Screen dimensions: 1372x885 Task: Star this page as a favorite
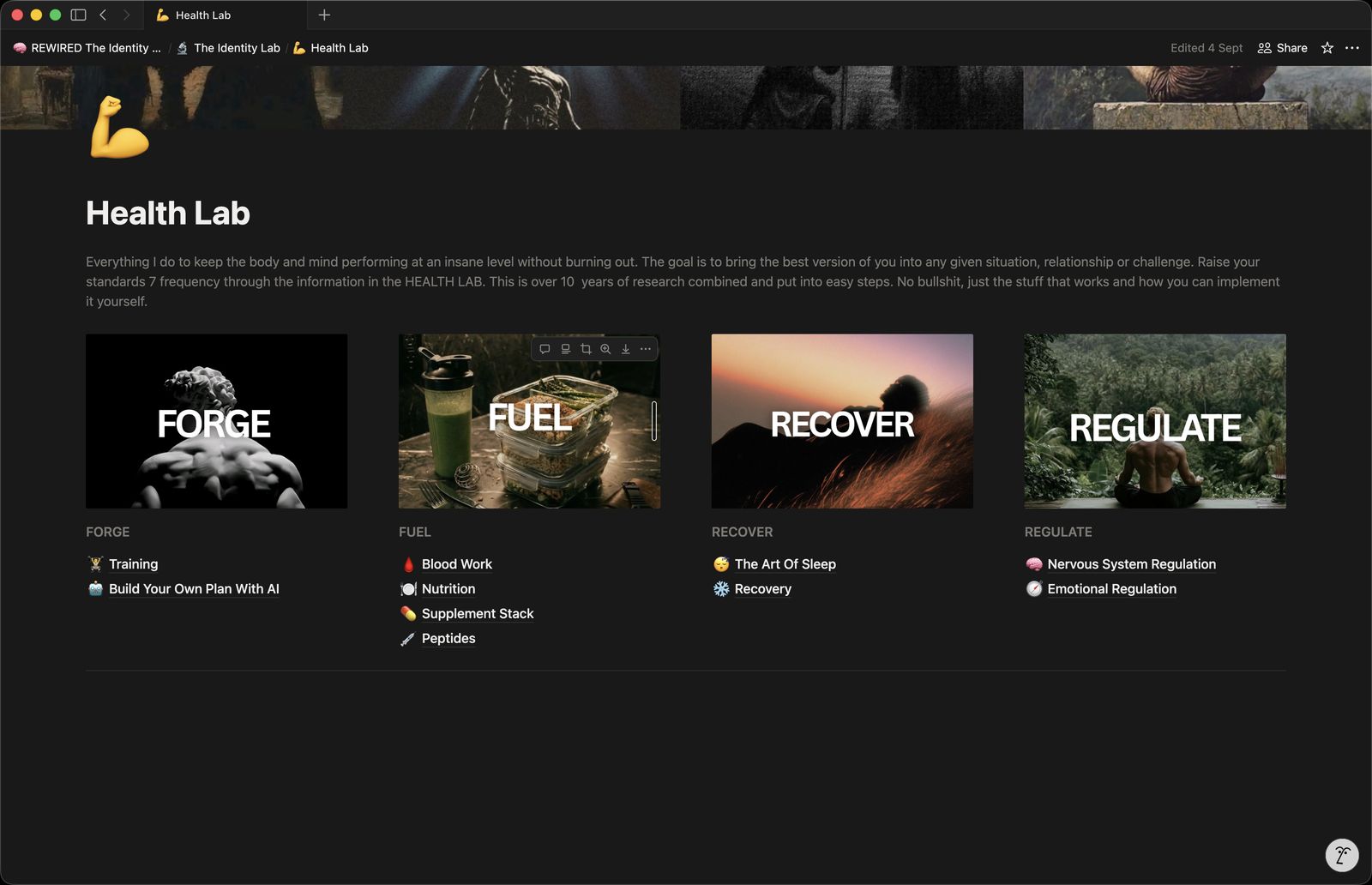click(1327, 48)
